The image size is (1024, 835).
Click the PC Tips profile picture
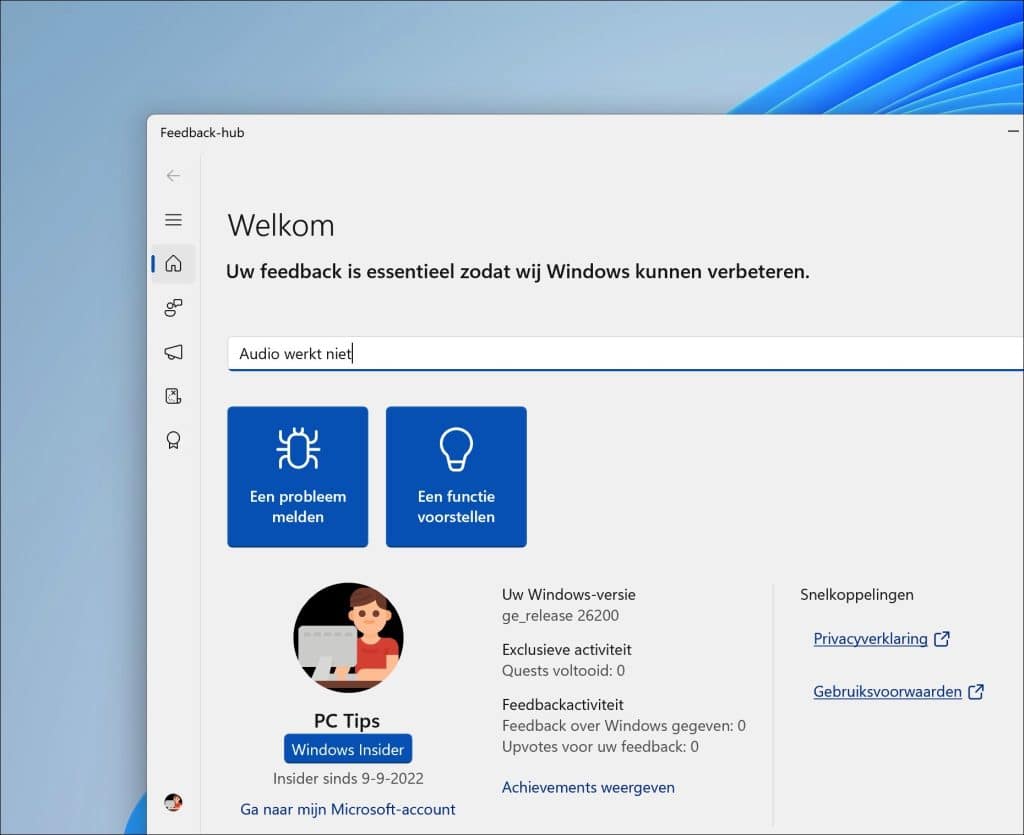348,639
